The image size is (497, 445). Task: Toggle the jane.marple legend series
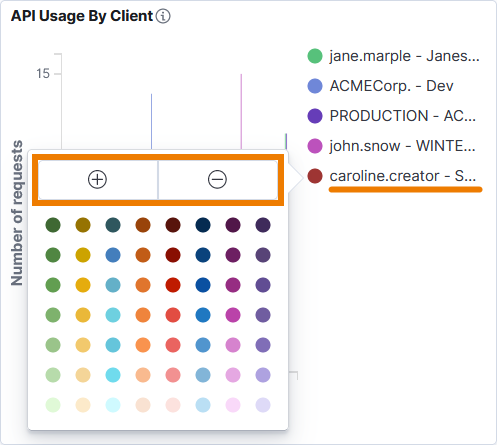coord(404,56)
